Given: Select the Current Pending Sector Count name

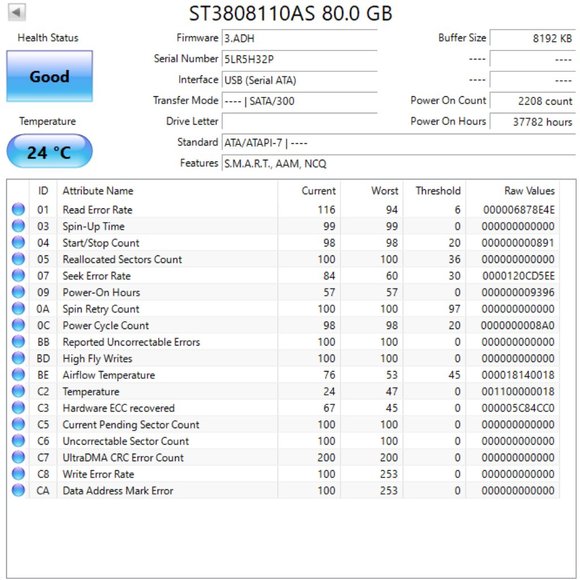Looking at the screenshot, I should coord(131,425).
